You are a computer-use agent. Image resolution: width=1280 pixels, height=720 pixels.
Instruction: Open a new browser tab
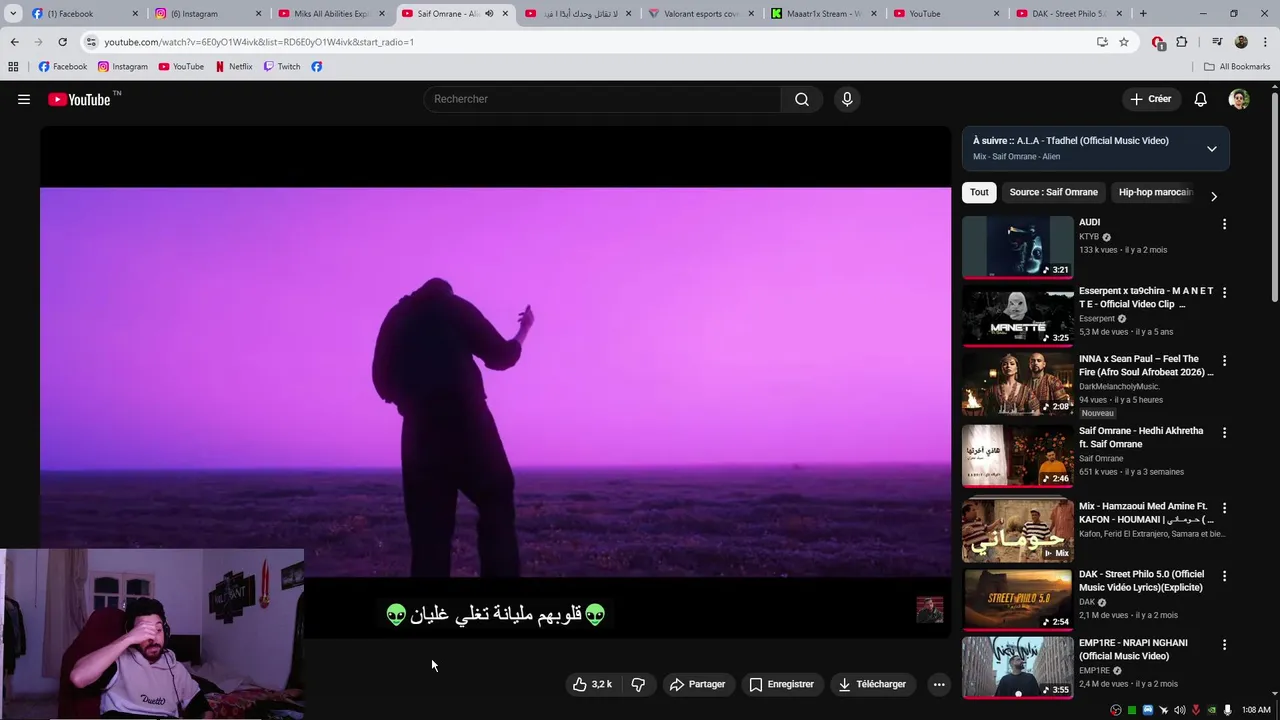pos(1143,14)
